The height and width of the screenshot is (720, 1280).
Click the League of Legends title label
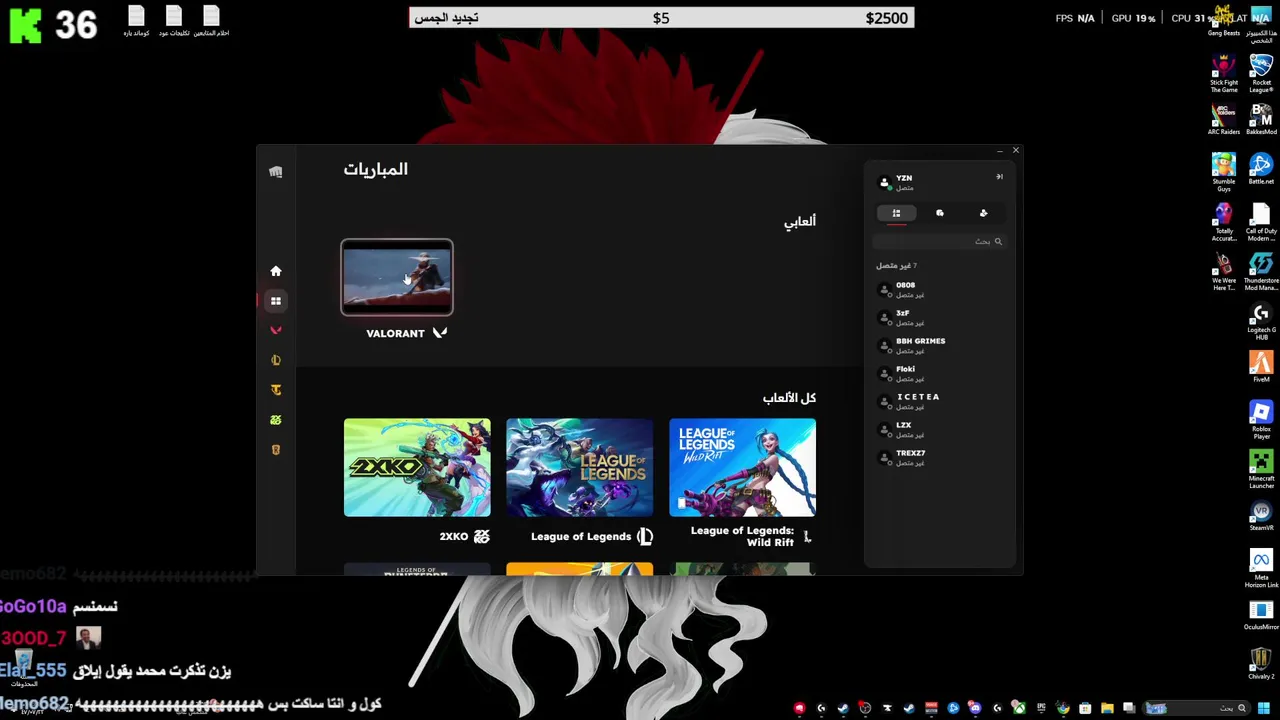(x=581, y=537)
